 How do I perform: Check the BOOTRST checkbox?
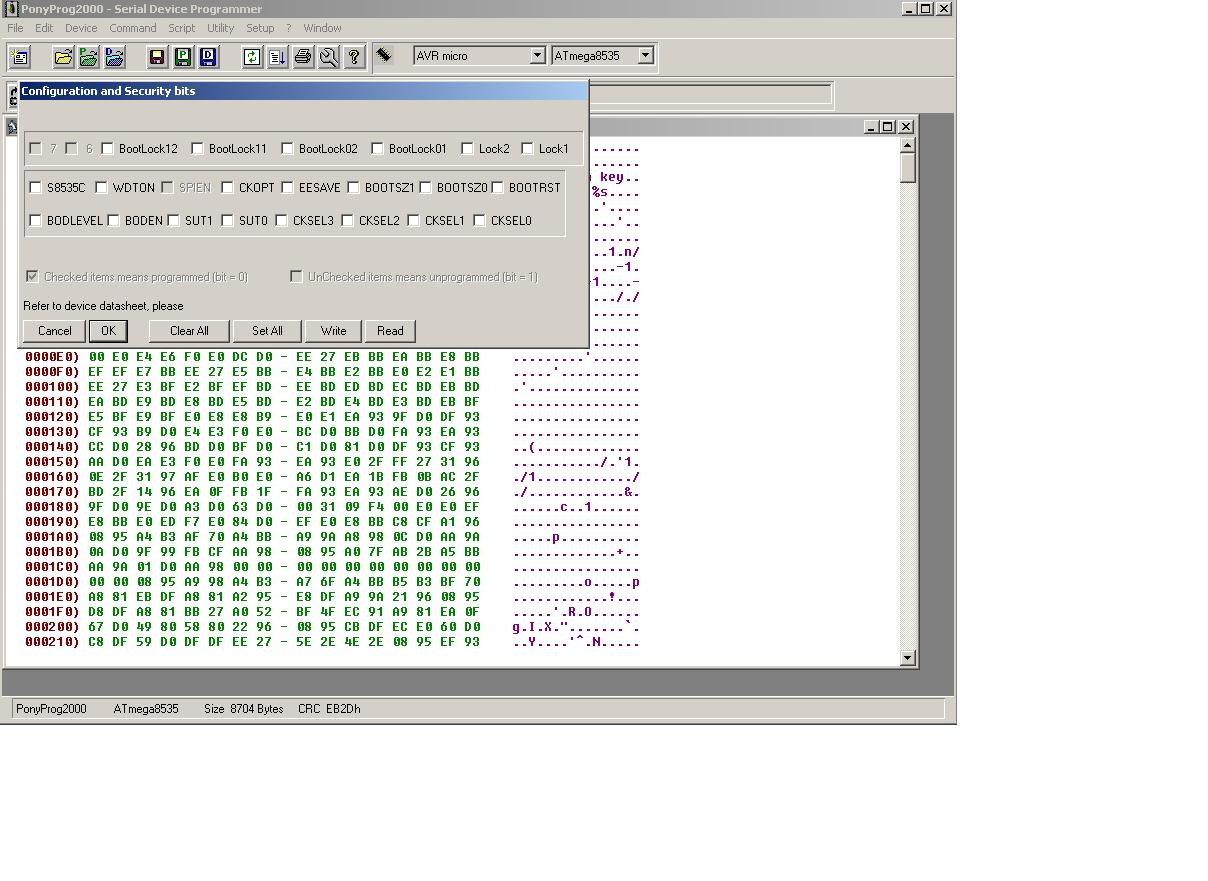[x=497, y=187]
